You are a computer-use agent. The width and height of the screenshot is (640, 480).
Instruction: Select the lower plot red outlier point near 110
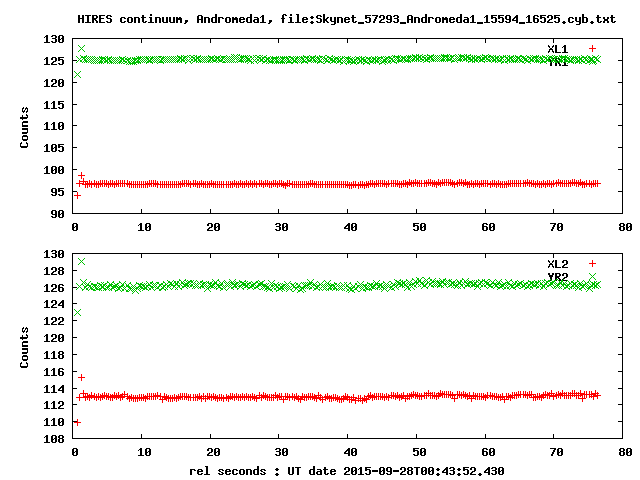pos(77,422)
